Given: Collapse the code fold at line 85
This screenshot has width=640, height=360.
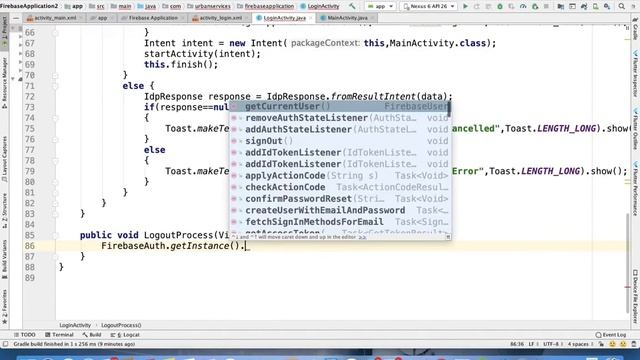Looking at the screenshot, I should click(55, 235).
